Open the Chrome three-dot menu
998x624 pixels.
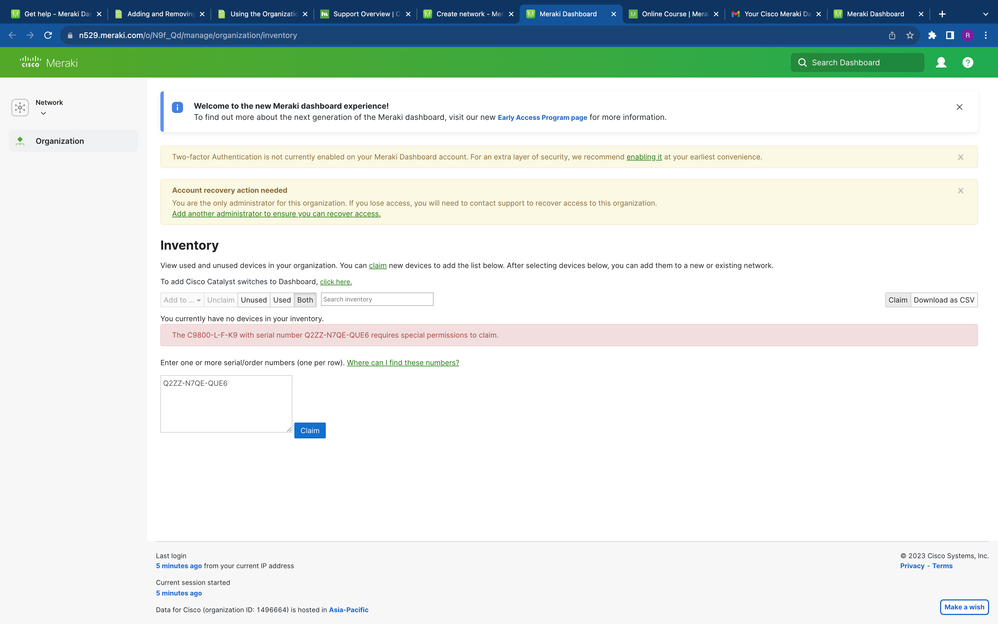tap(985, 36)
